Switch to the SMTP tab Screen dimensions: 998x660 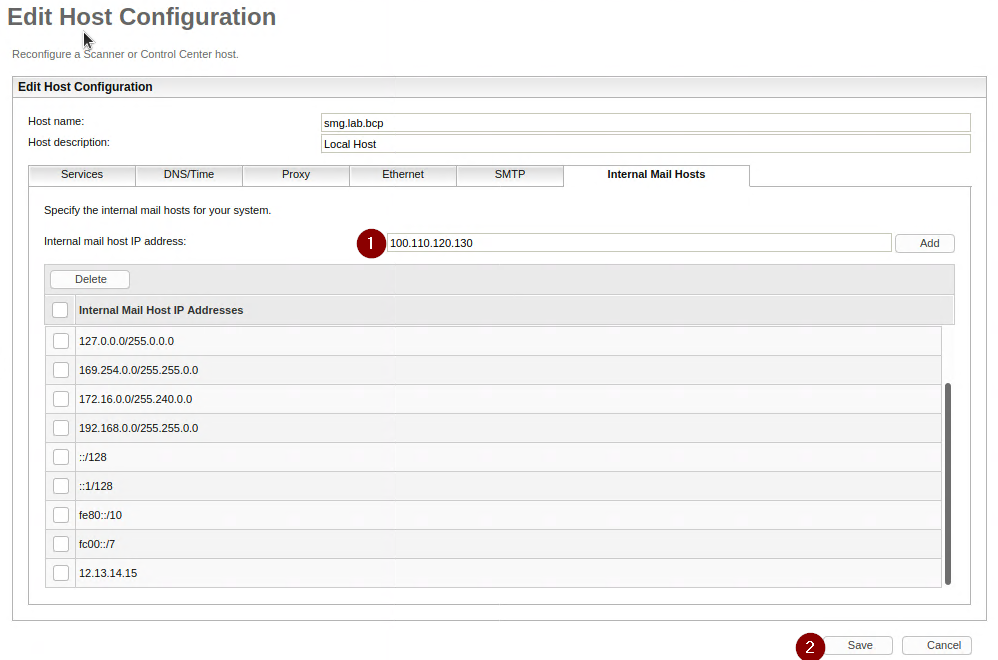tap(510, 175)
